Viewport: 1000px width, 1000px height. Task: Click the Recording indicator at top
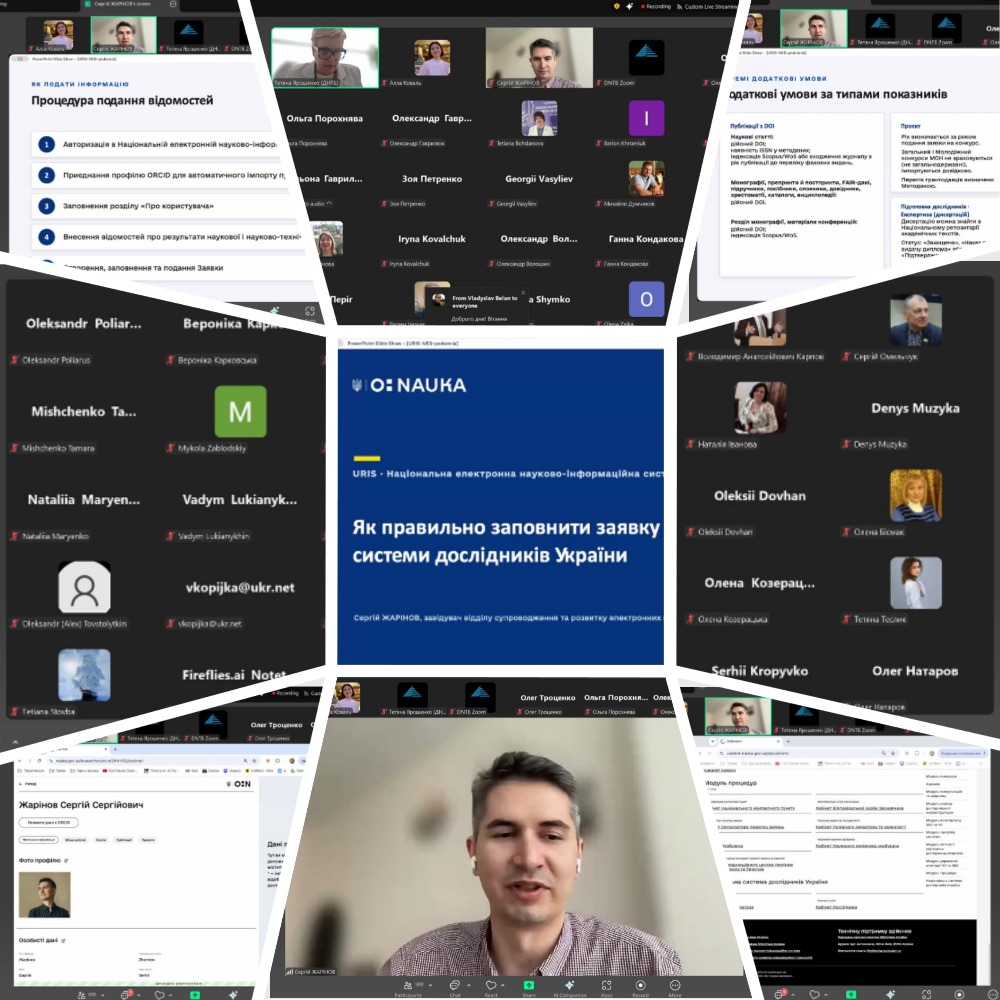(x=654, y=6)
